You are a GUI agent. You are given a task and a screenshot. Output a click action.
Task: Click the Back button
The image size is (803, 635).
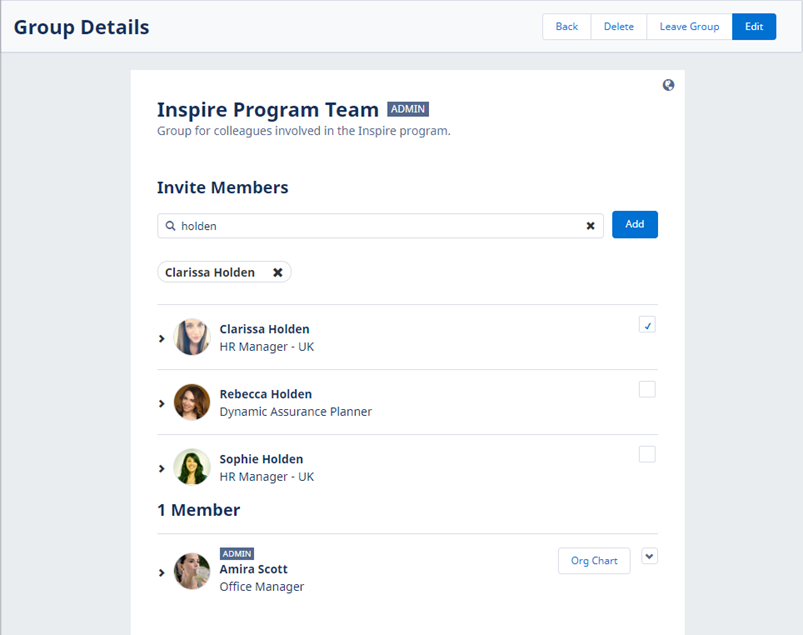coord(566,27)
